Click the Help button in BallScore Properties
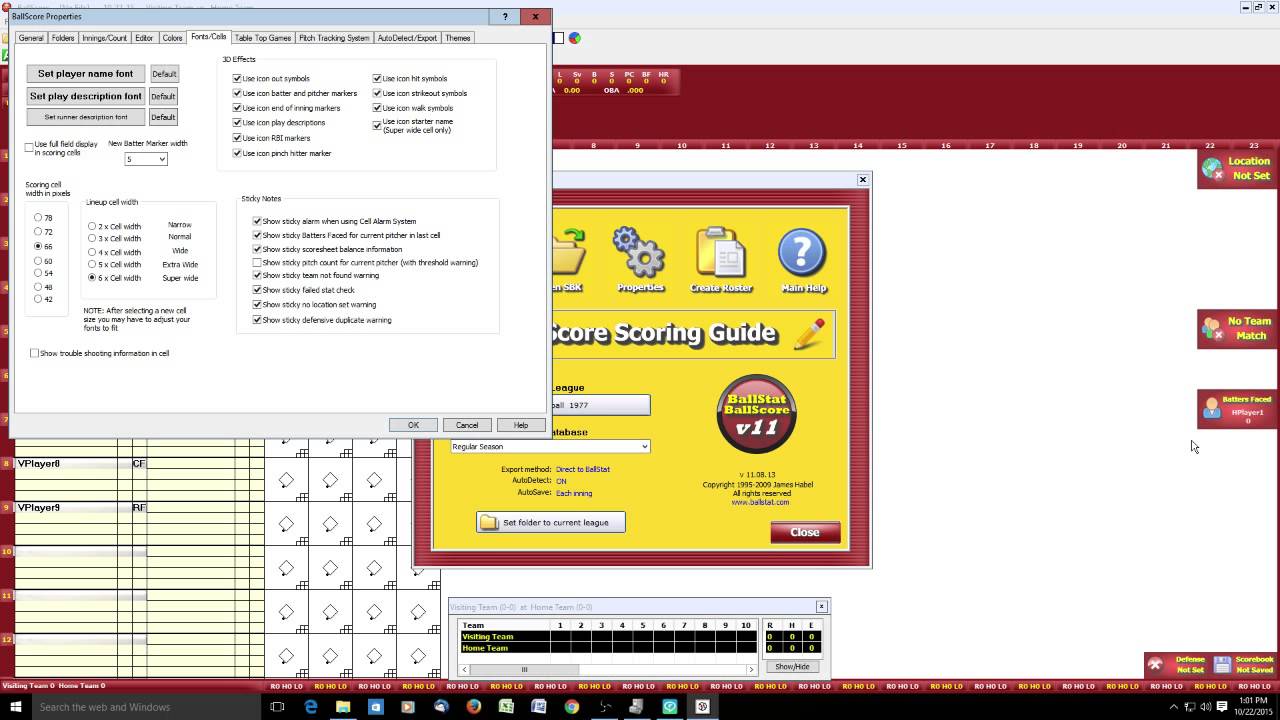The image size is (1280, 720). [521, 425]
